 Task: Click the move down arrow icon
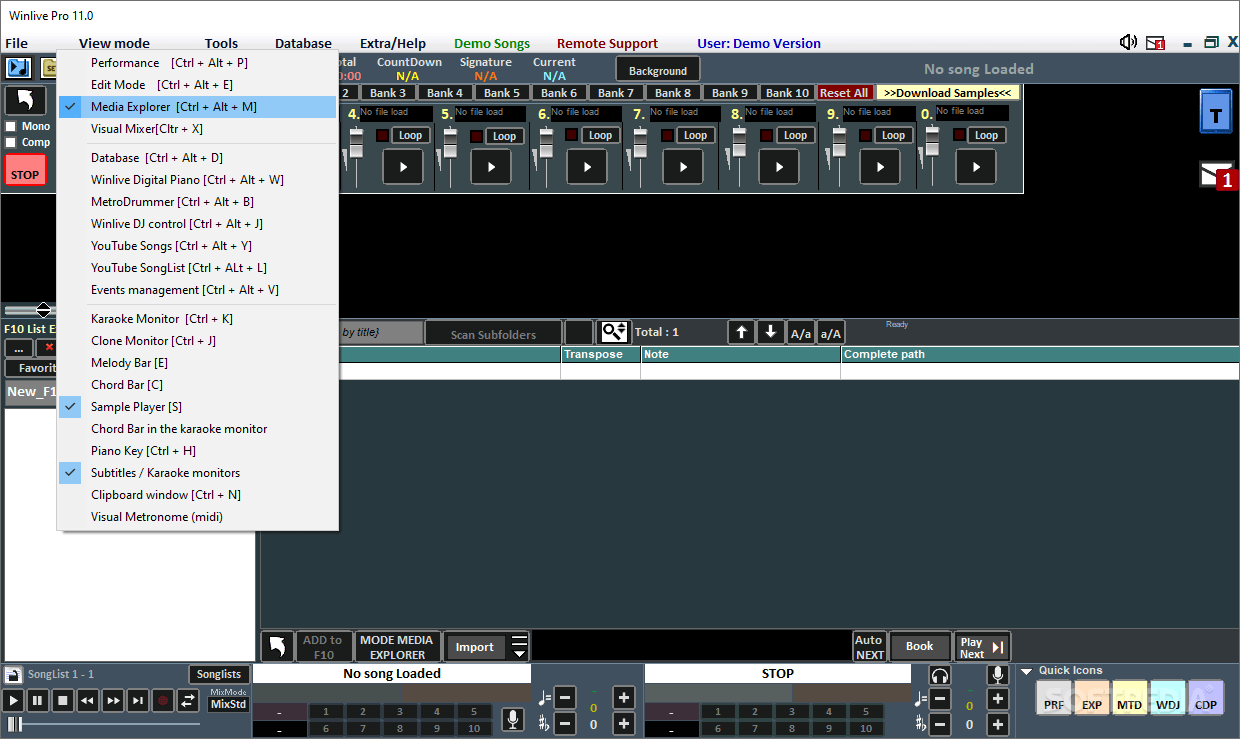770,332
